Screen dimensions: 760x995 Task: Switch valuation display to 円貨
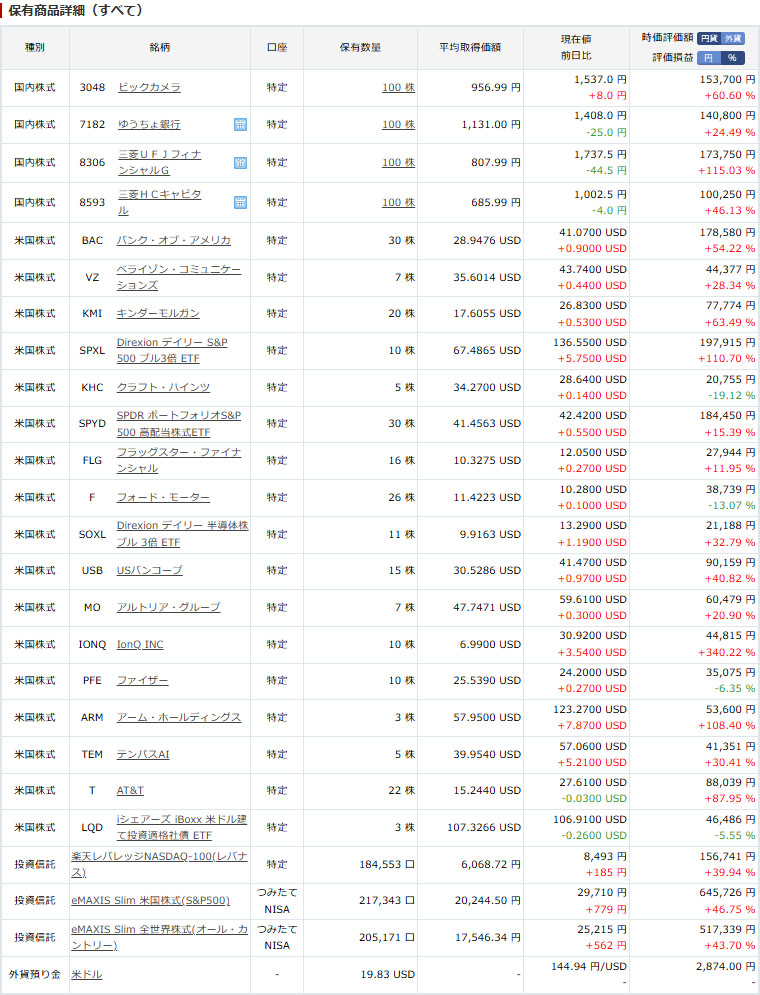[x=708, y=38]
